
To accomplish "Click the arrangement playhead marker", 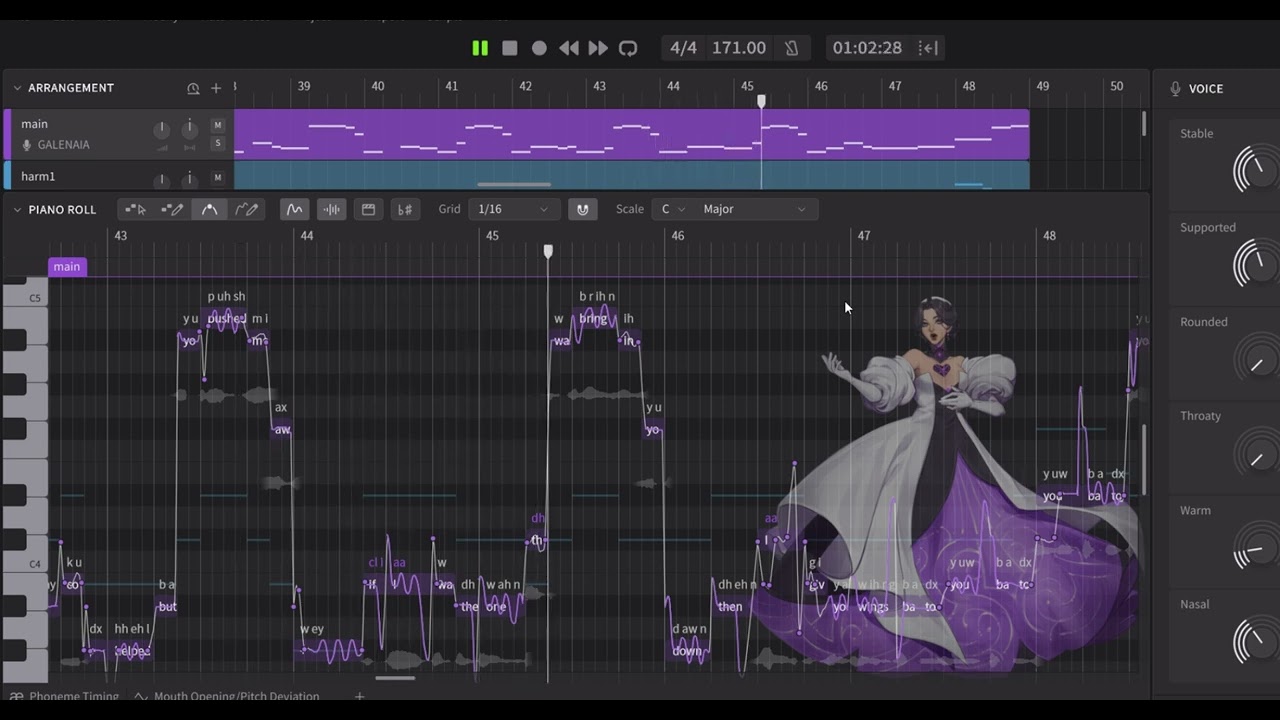I will click(761, 102).
